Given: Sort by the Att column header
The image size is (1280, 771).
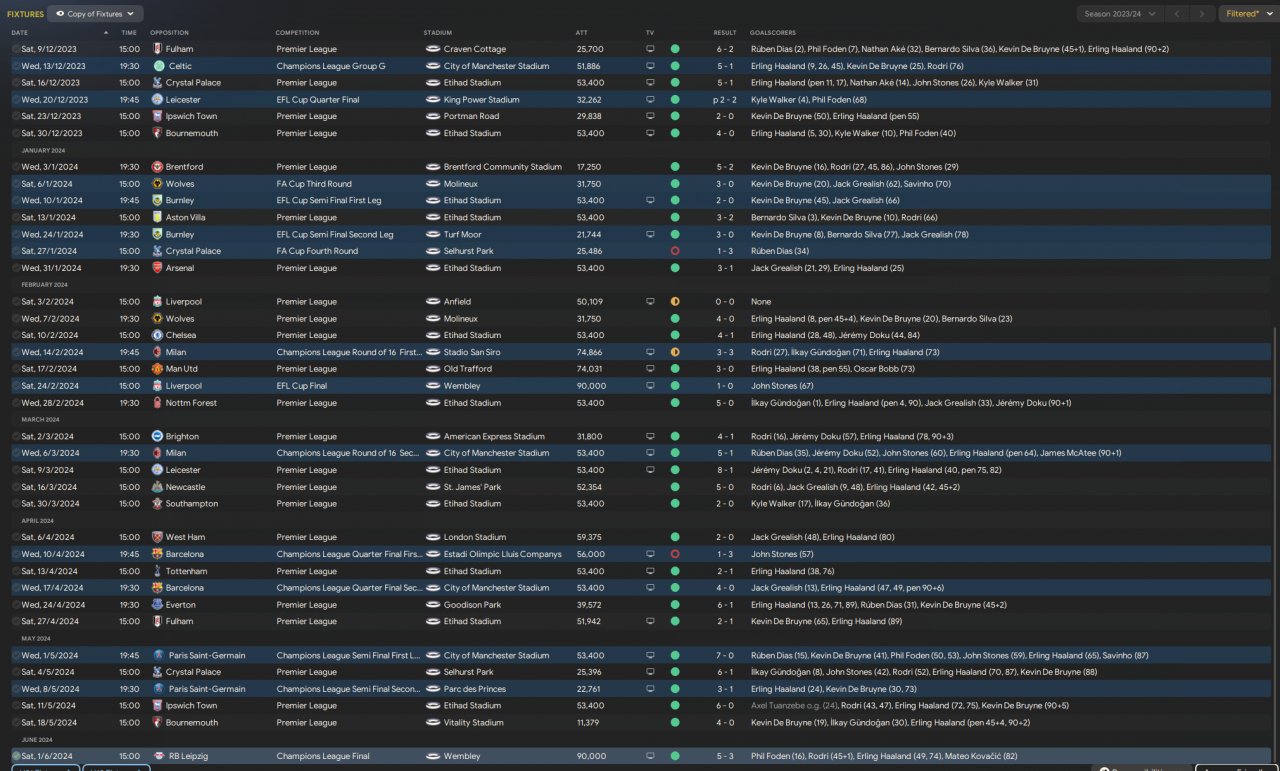Looking at the screenshot, I should coord(582,33).
